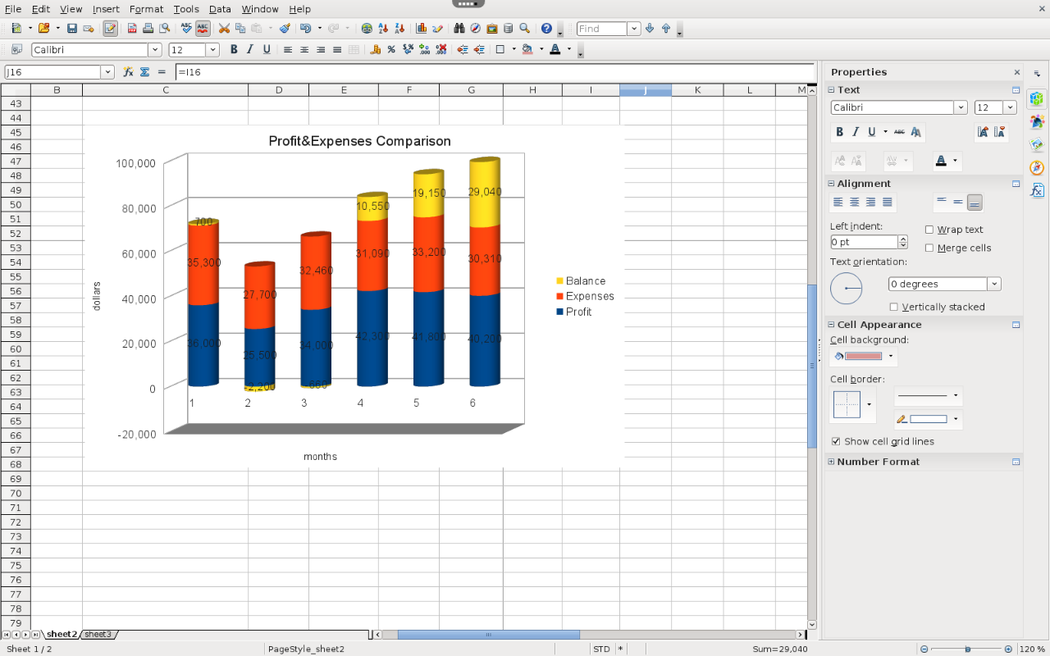Enable the Wrap text checkbox

point(929,230)
